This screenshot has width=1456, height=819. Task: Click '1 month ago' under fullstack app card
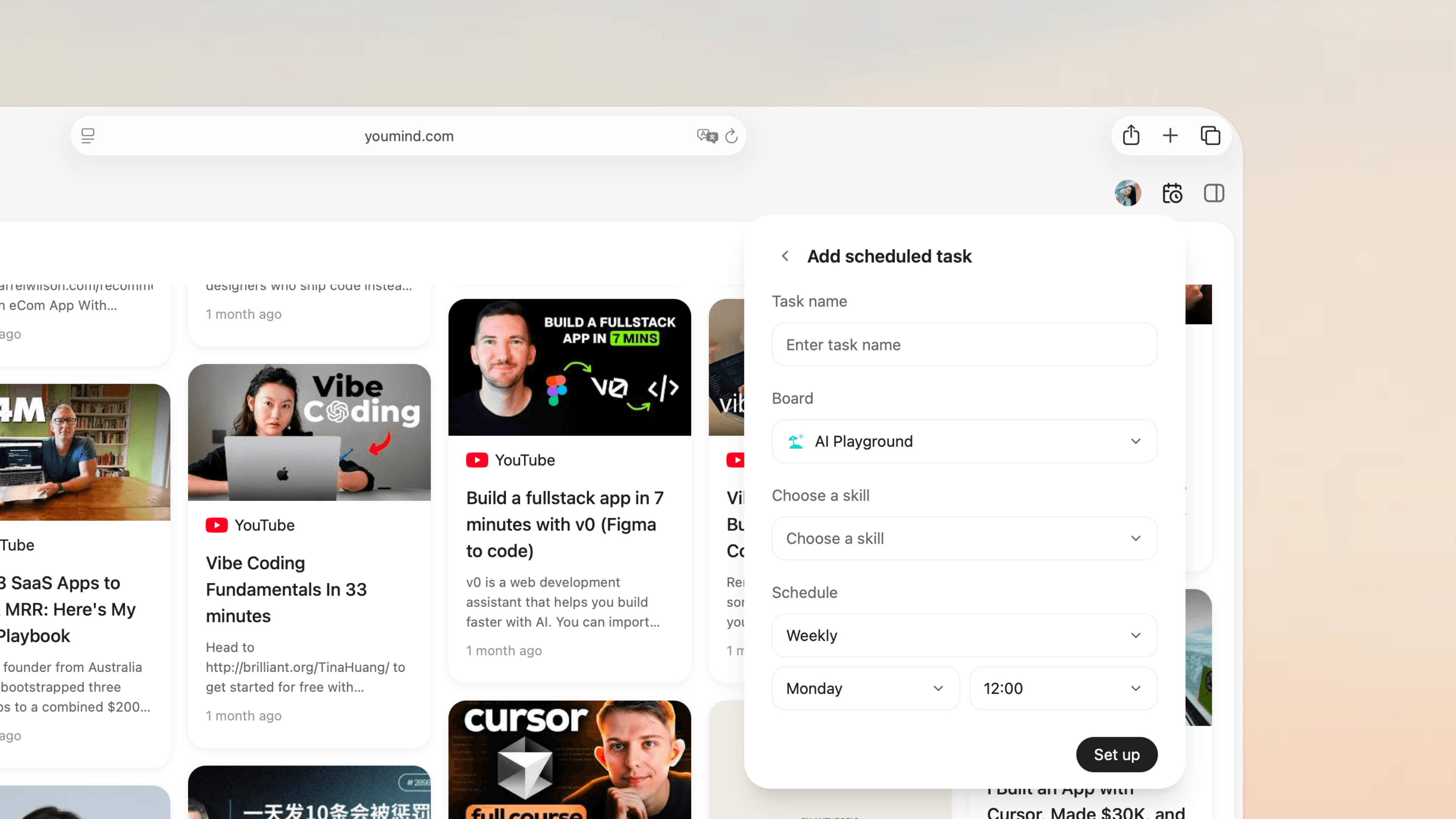pyautogui.click(x=504, y=651)
